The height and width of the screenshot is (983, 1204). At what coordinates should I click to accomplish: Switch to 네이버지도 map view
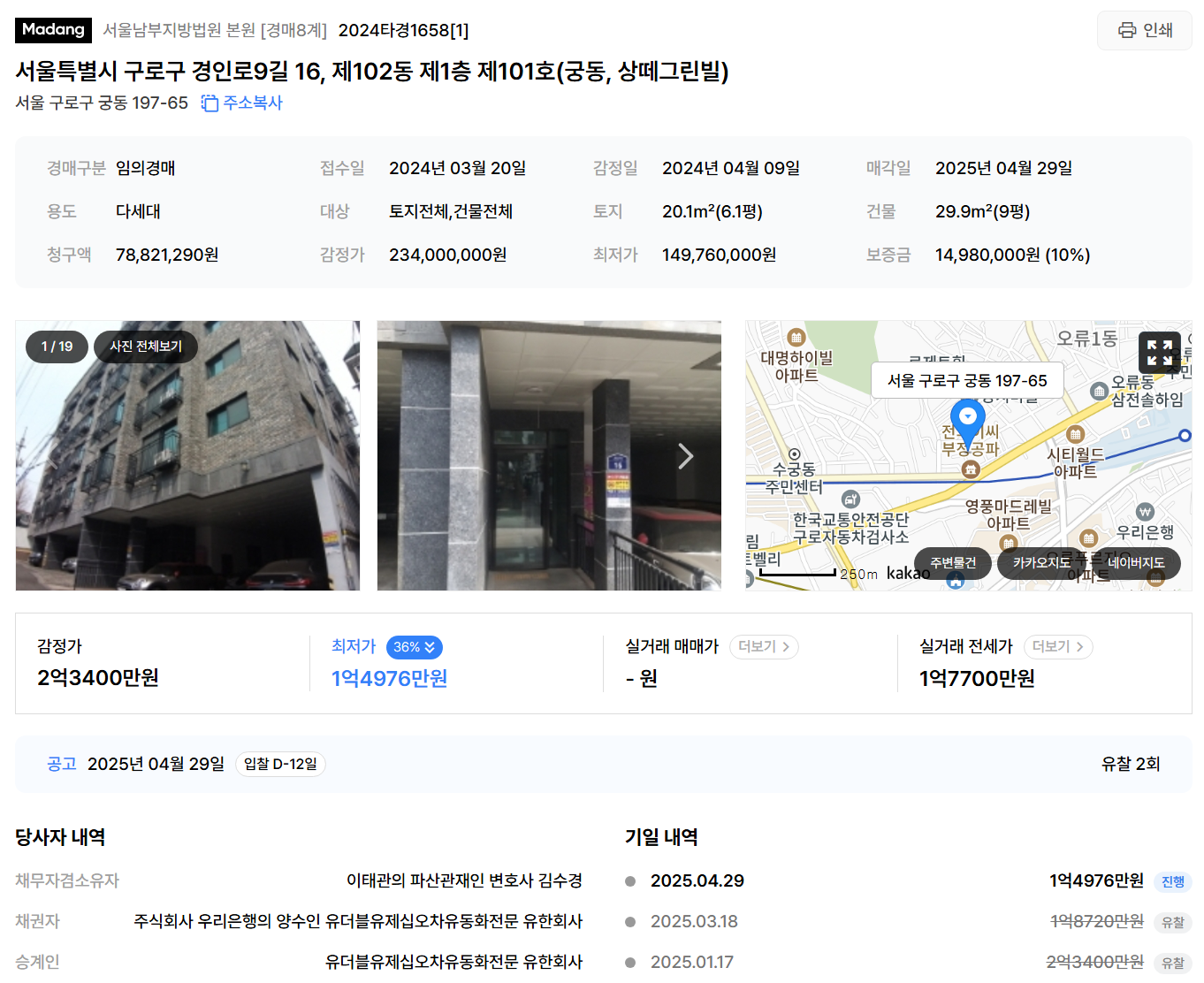click(1136, 563)
